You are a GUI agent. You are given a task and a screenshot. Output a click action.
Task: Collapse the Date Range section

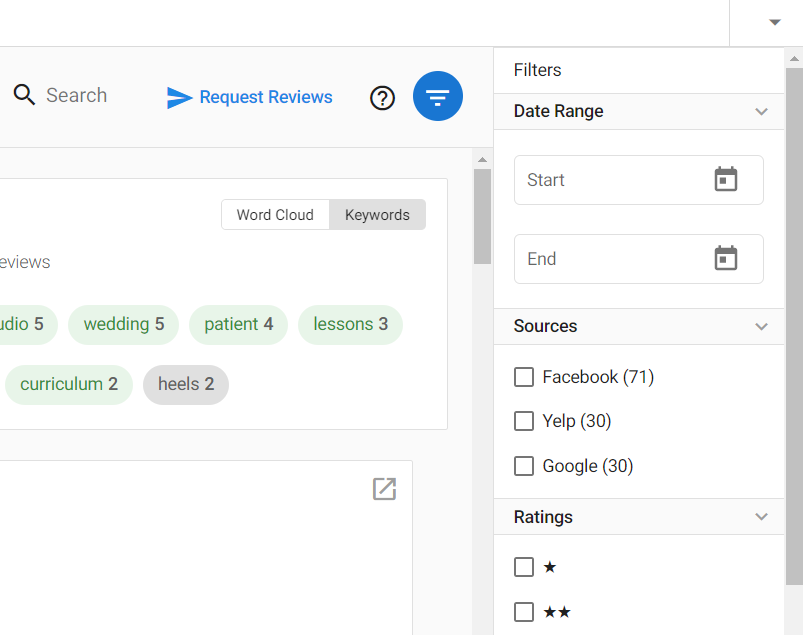[x=762, y=111]
